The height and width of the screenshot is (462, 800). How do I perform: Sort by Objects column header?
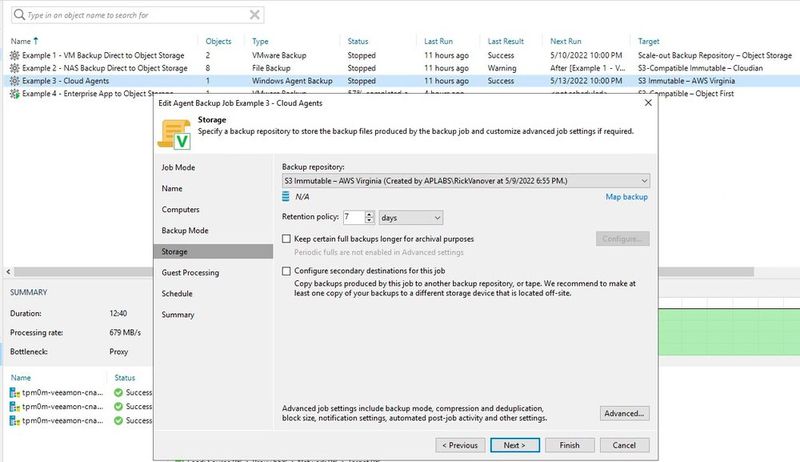[x=218, y=41]
